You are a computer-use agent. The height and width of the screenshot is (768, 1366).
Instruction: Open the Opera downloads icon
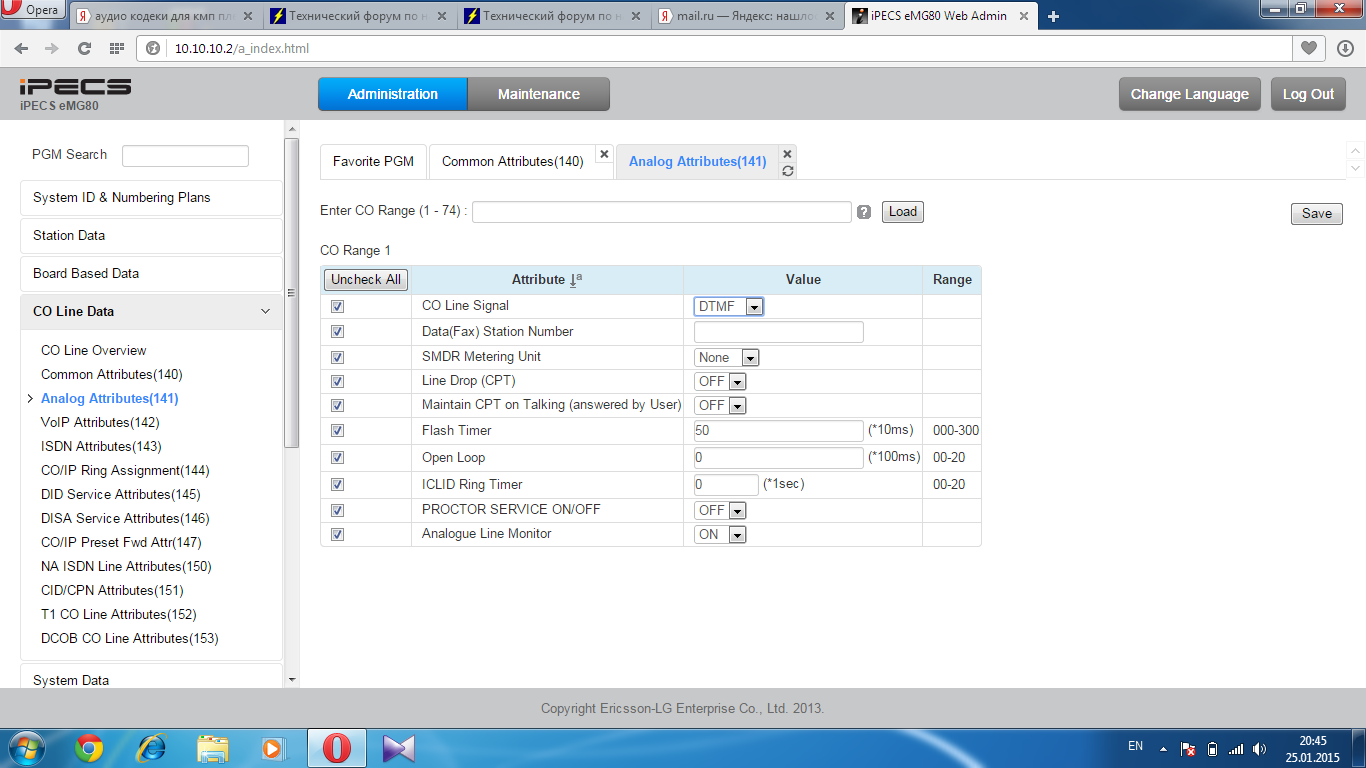1345,48
